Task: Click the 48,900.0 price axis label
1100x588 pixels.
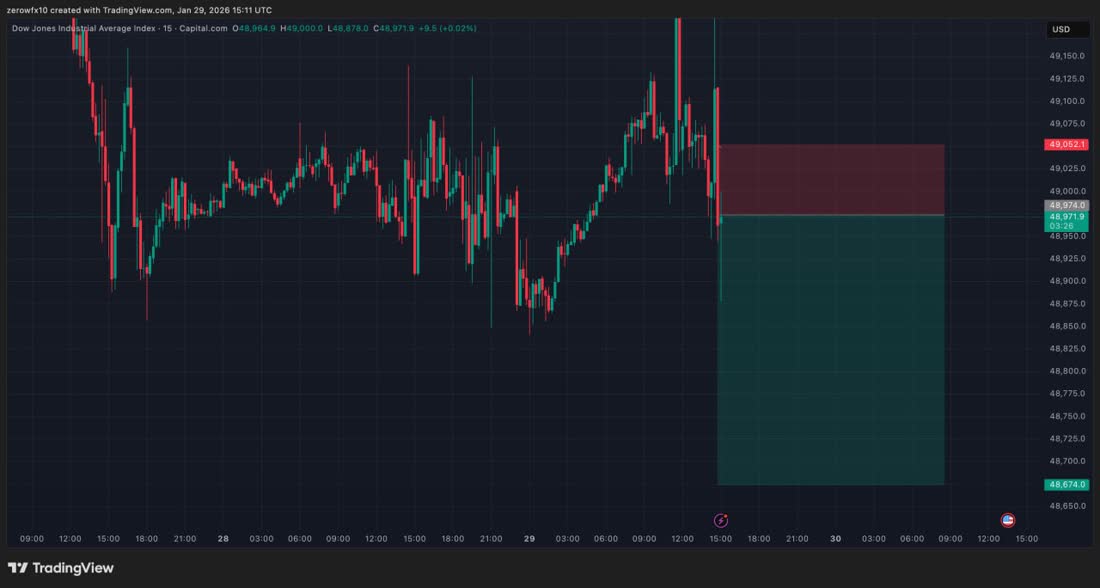Action: (1066, 281)
